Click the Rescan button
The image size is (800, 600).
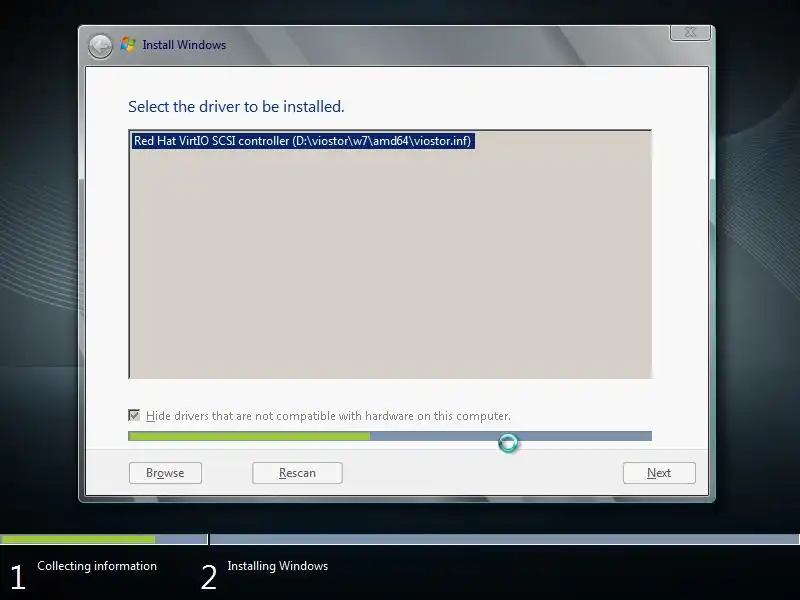297,473
